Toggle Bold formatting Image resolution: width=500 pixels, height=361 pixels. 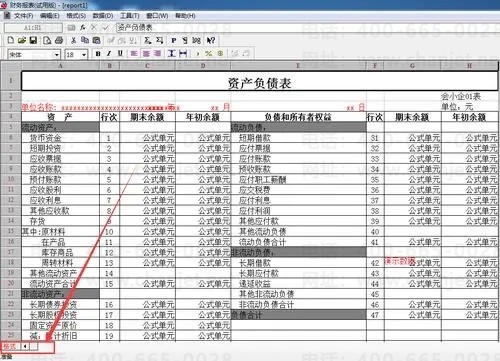[98, 53]
